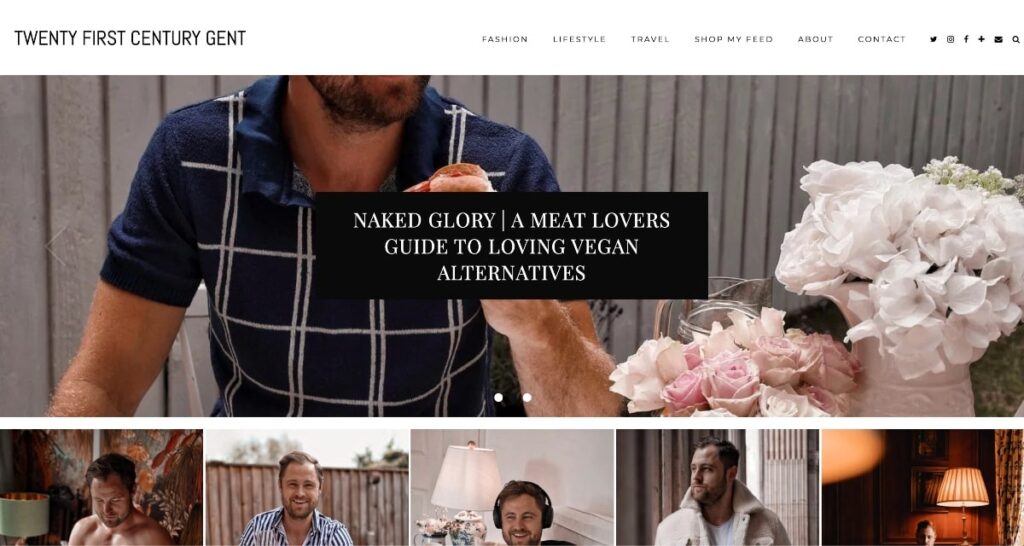Open the Travel menu

(650, 39)
